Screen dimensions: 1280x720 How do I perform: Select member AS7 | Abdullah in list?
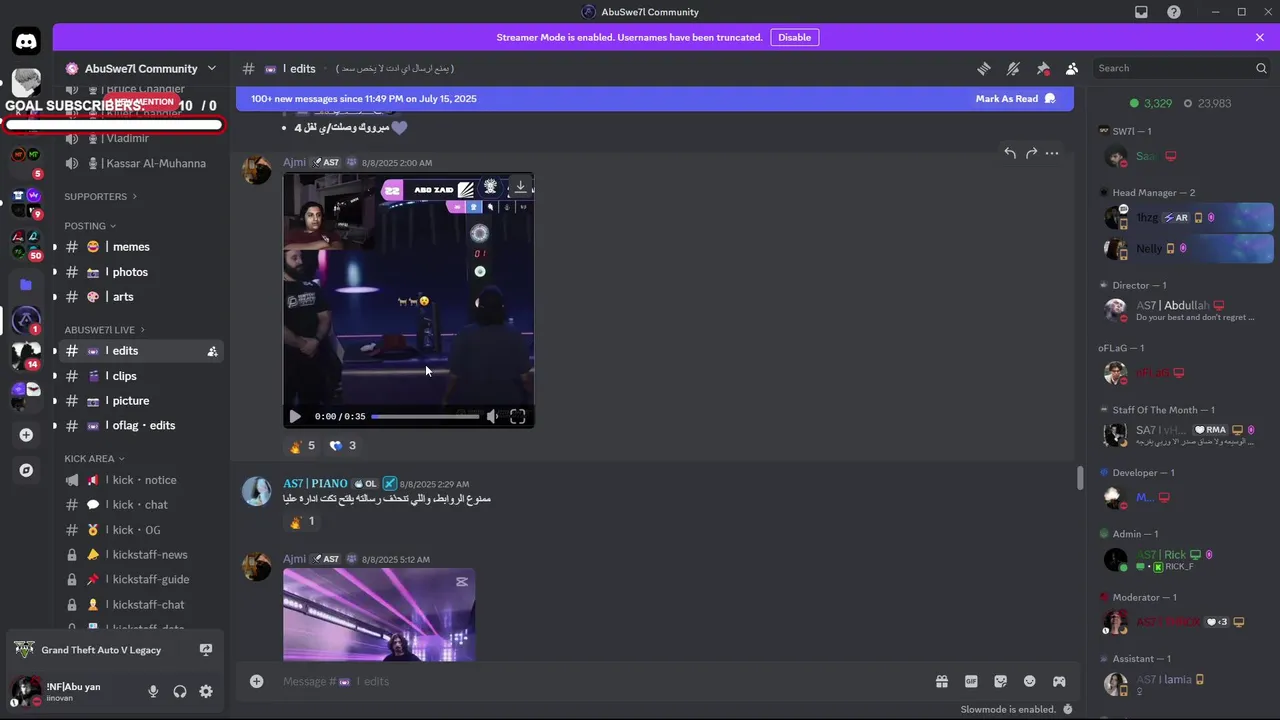[x=1186, y=310]
